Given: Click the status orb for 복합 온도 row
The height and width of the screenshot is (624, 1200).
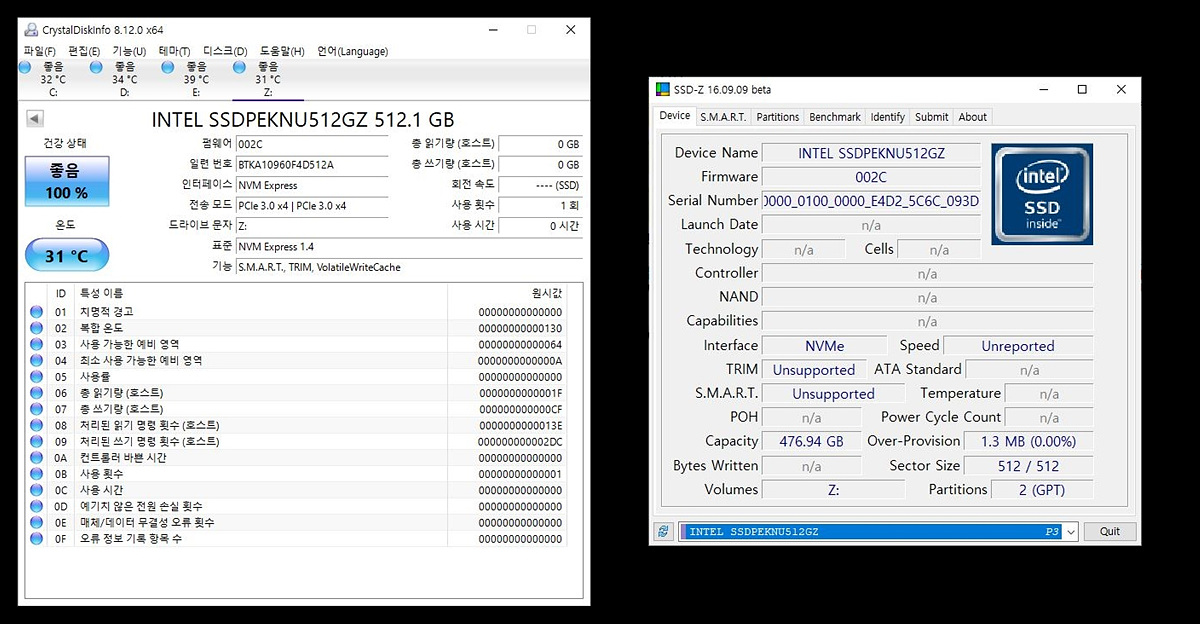Looking at the screenshot, I should point(37,328).
